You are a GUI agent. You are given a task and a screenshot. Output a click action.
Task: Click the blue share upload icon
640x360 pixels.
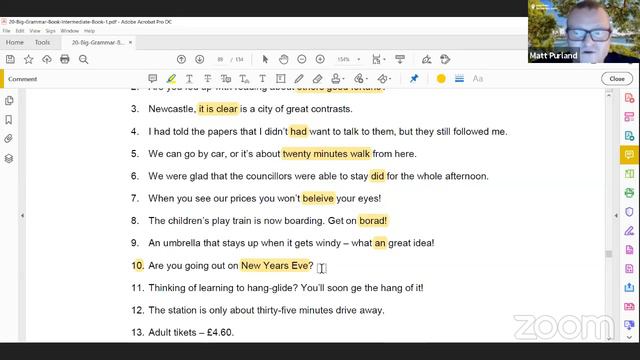tap(629, 287)
